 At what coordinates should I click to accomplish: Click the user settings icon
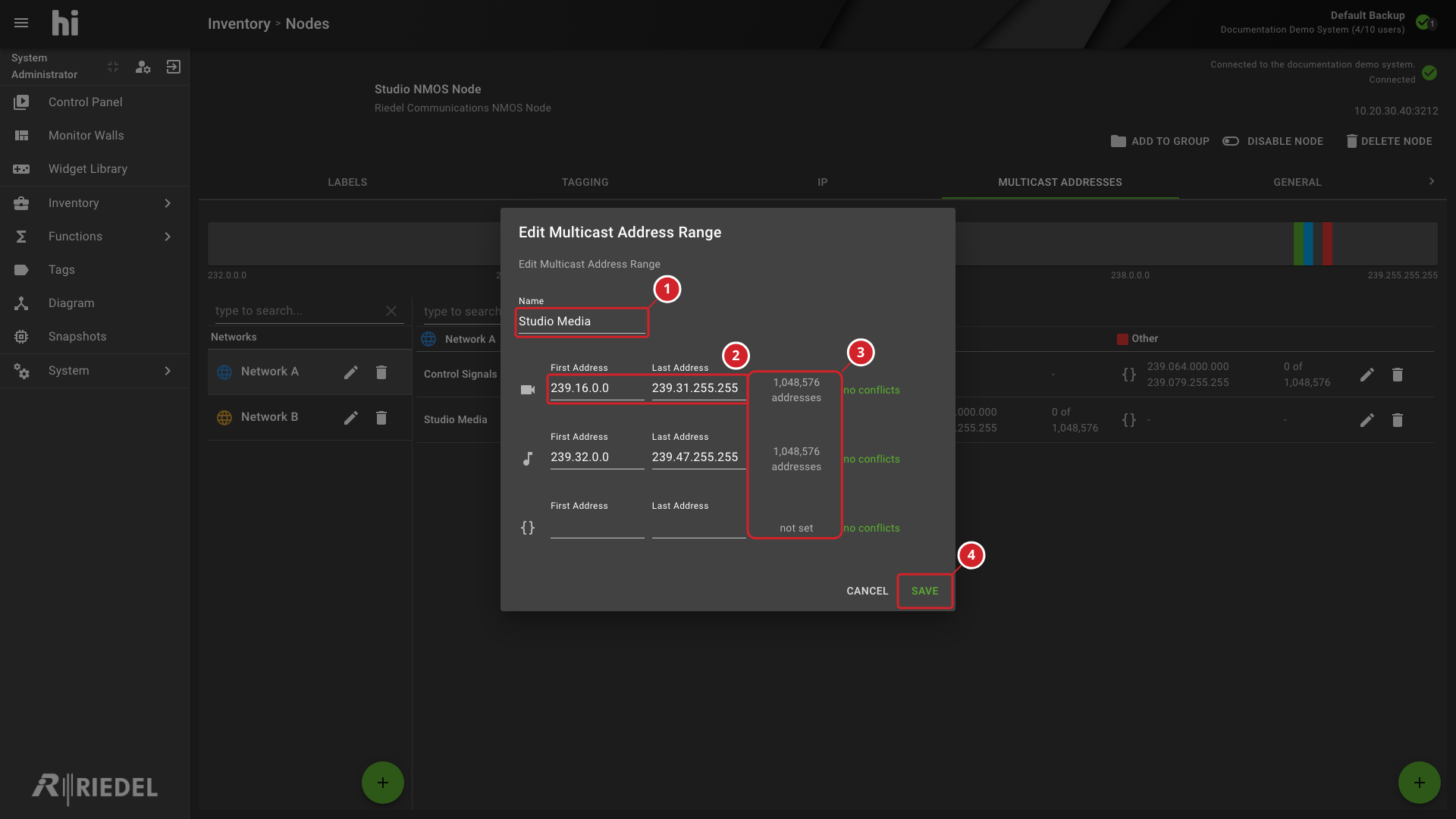tap(143, 67)
